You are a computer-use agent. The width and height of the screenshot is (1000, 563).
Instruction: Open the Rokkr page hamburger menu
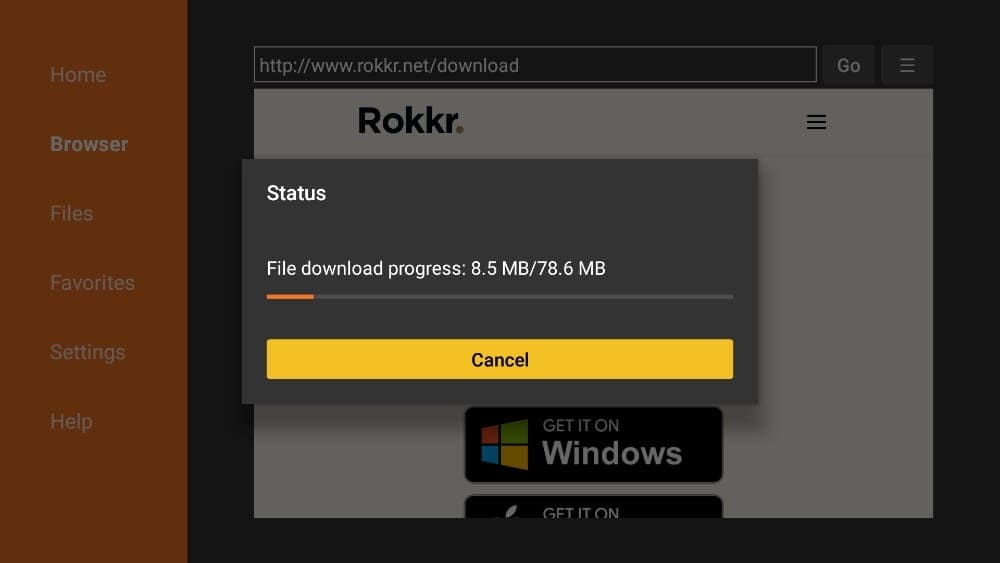(816, 122)
